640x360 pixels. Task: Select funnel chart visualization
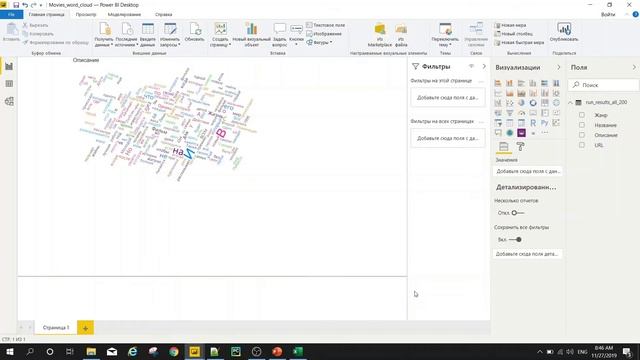click(x=509, y=113)
